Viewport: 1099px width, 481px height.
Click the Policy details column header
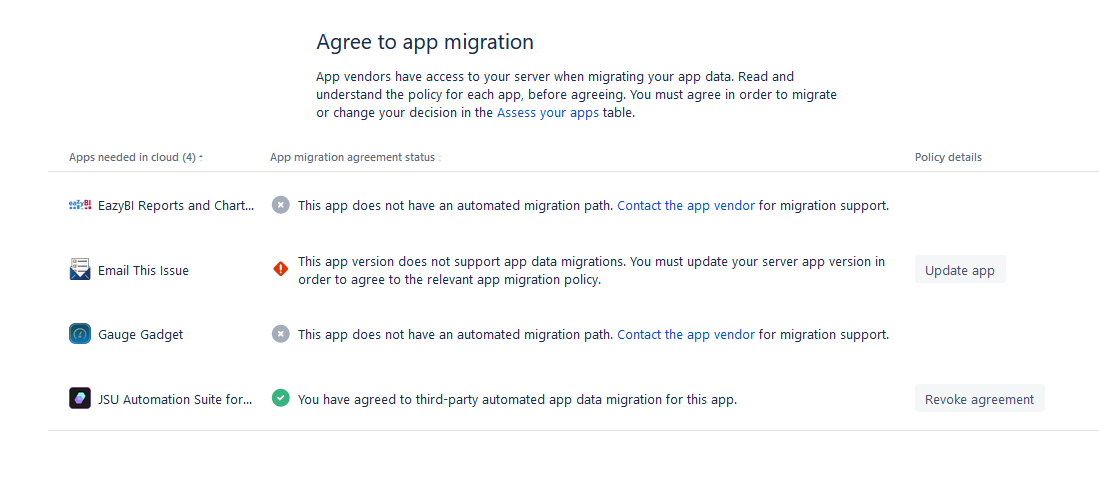tap(948, 157)
